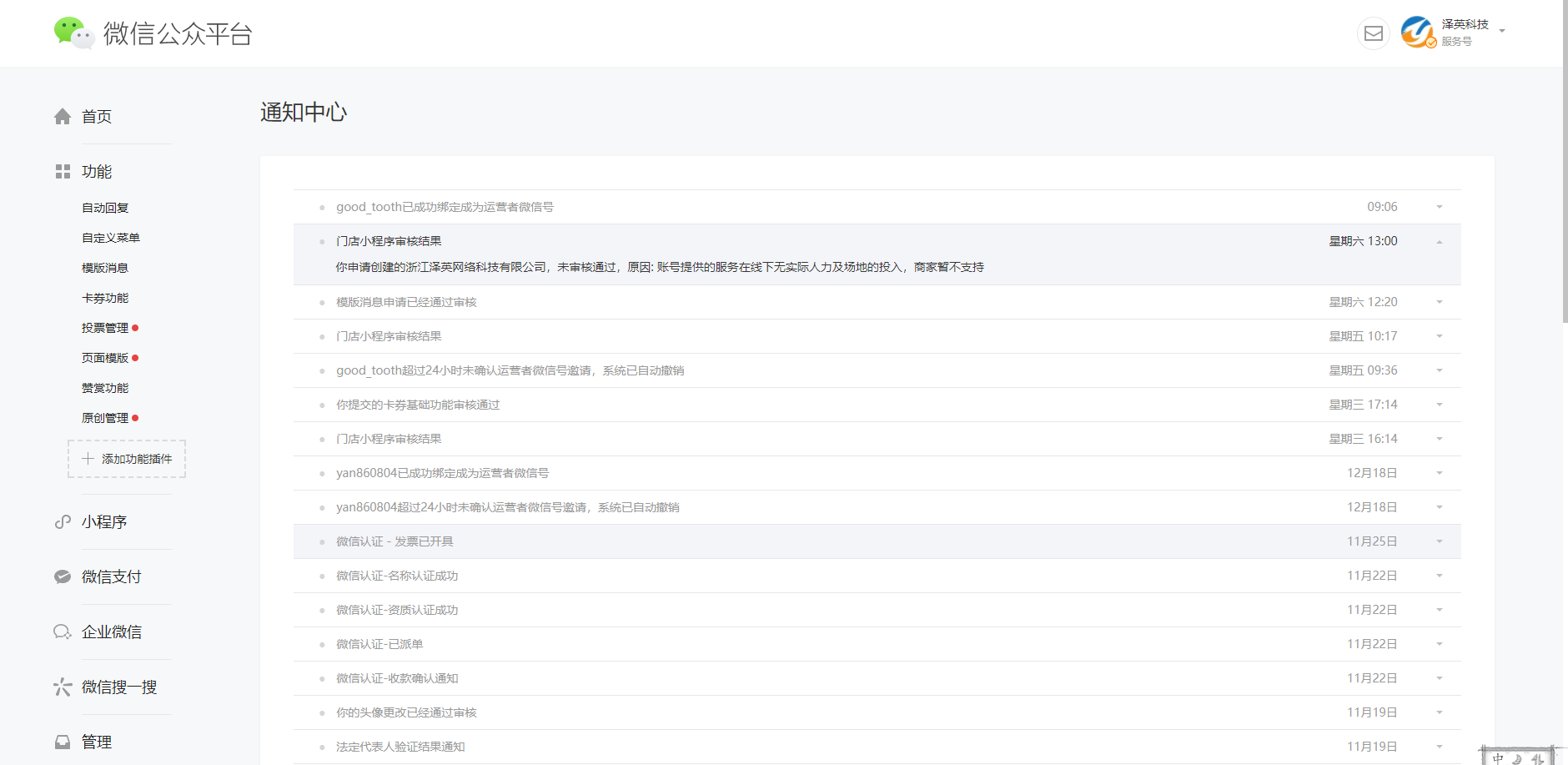Viewport: 1568px width, 765px height.
Task: Expand the 微信认证 - 发票已开具 row arrow
Action: pos(1440,541)
